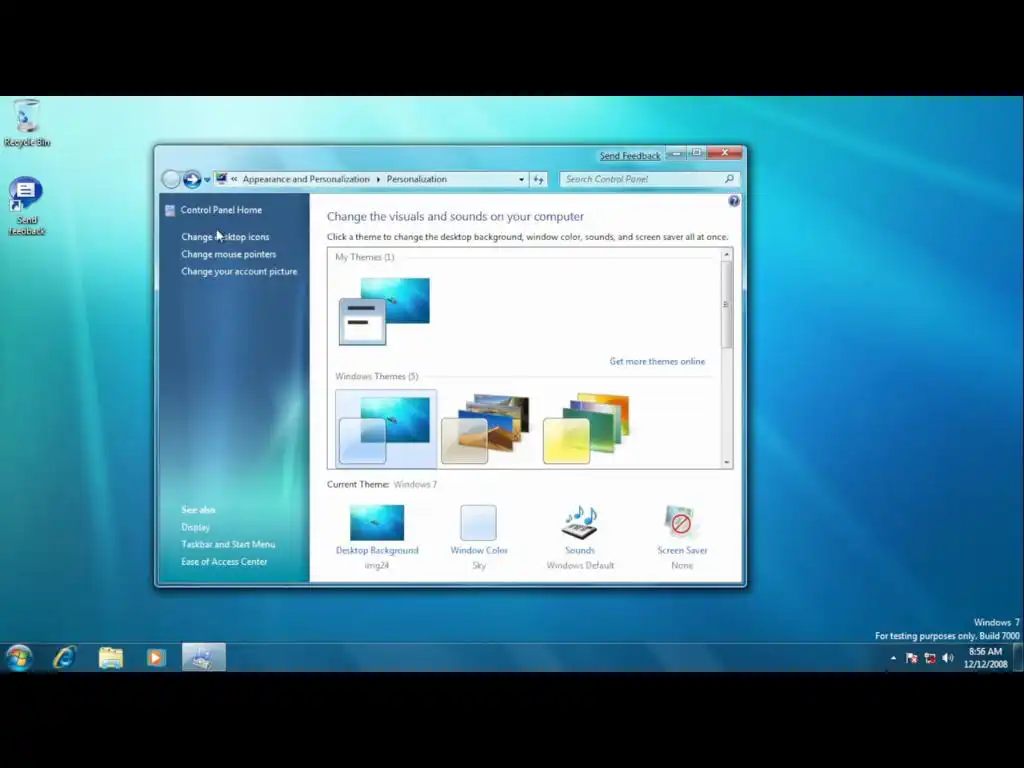The height and width of the screenshot is (768, 1024).
Task: Show hidden tray icons arrow
Action: [893, 658]
